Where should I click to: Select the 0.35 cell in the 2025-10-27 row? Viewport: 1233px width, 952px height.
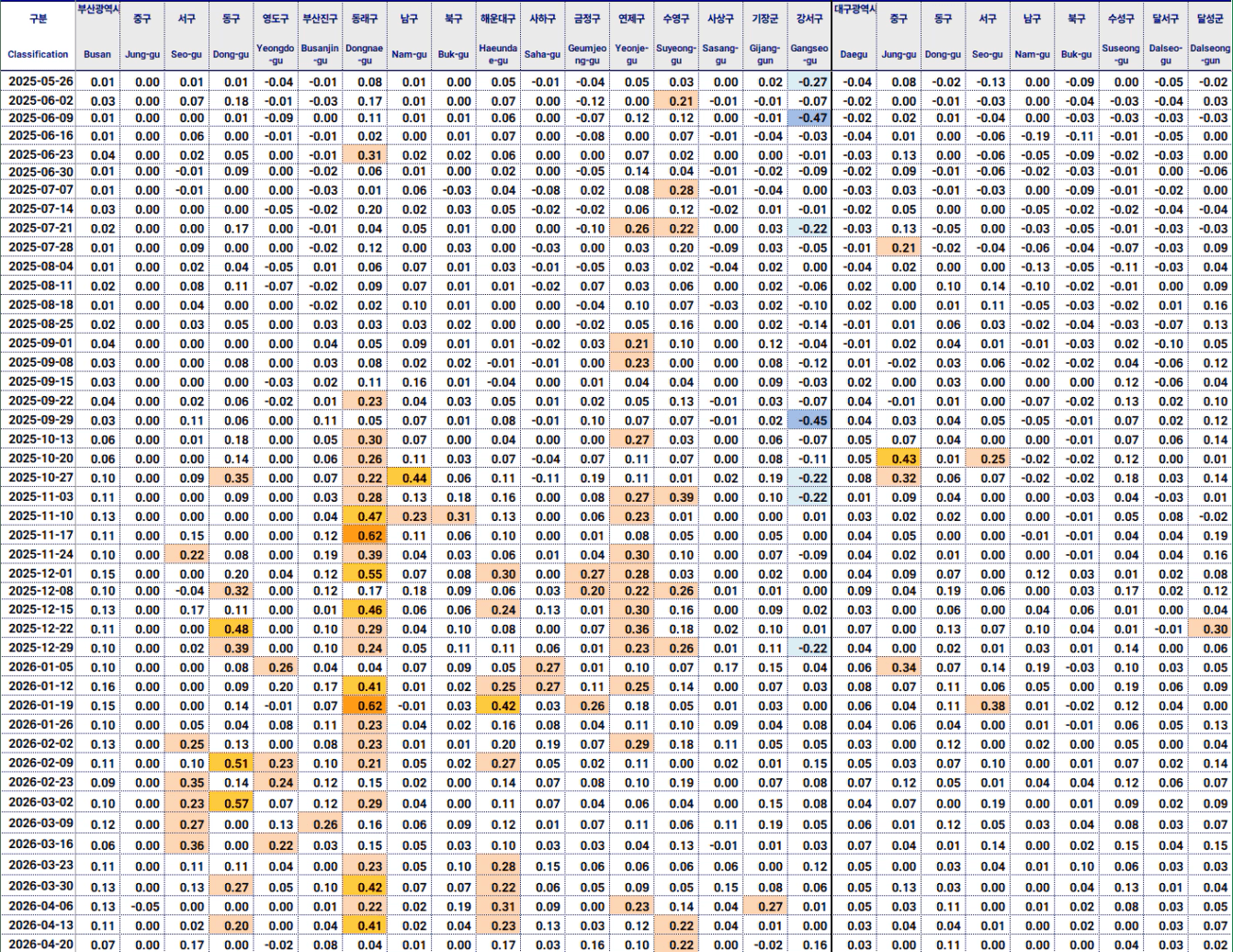click(232, 478)
